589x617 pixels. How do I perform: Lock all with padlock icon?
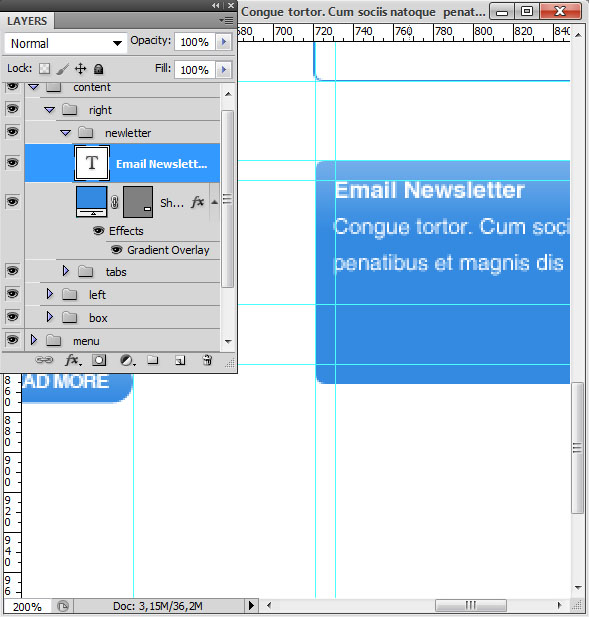tap(98, 69)
